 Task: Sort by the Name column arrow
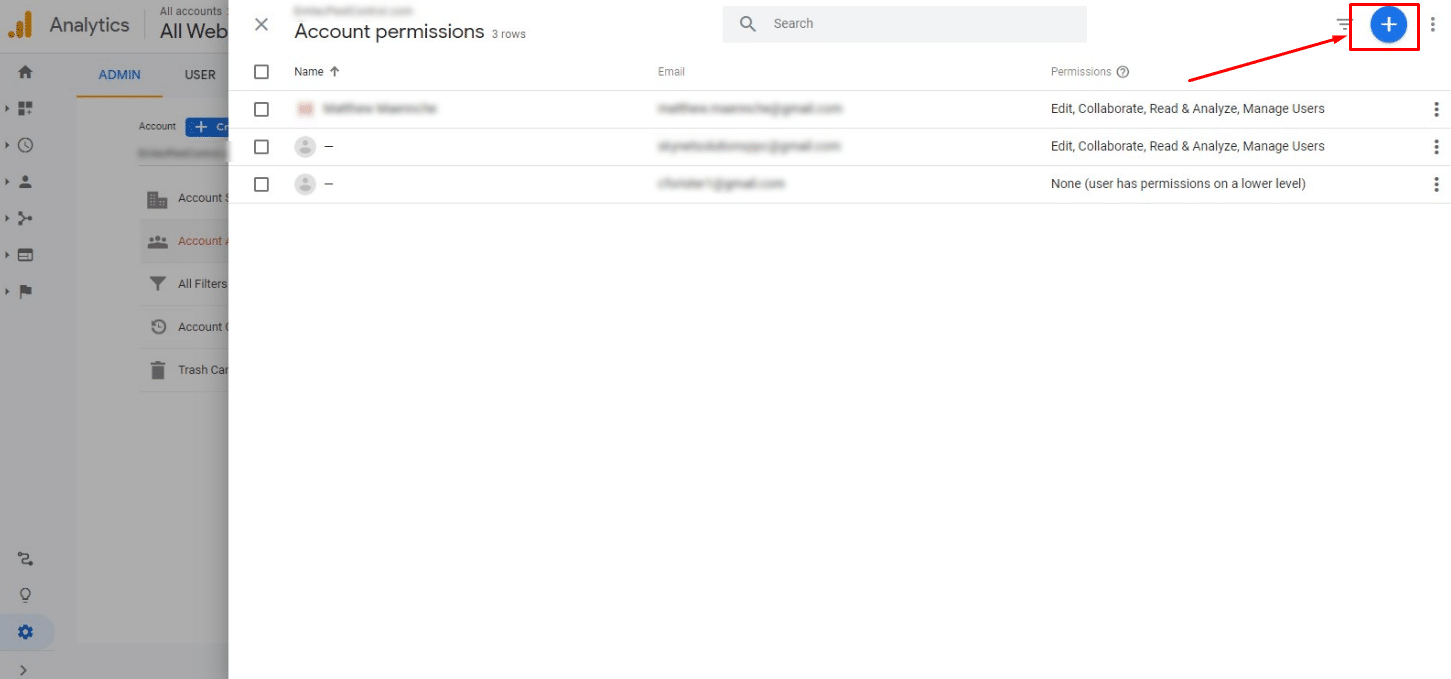point(335,72)
